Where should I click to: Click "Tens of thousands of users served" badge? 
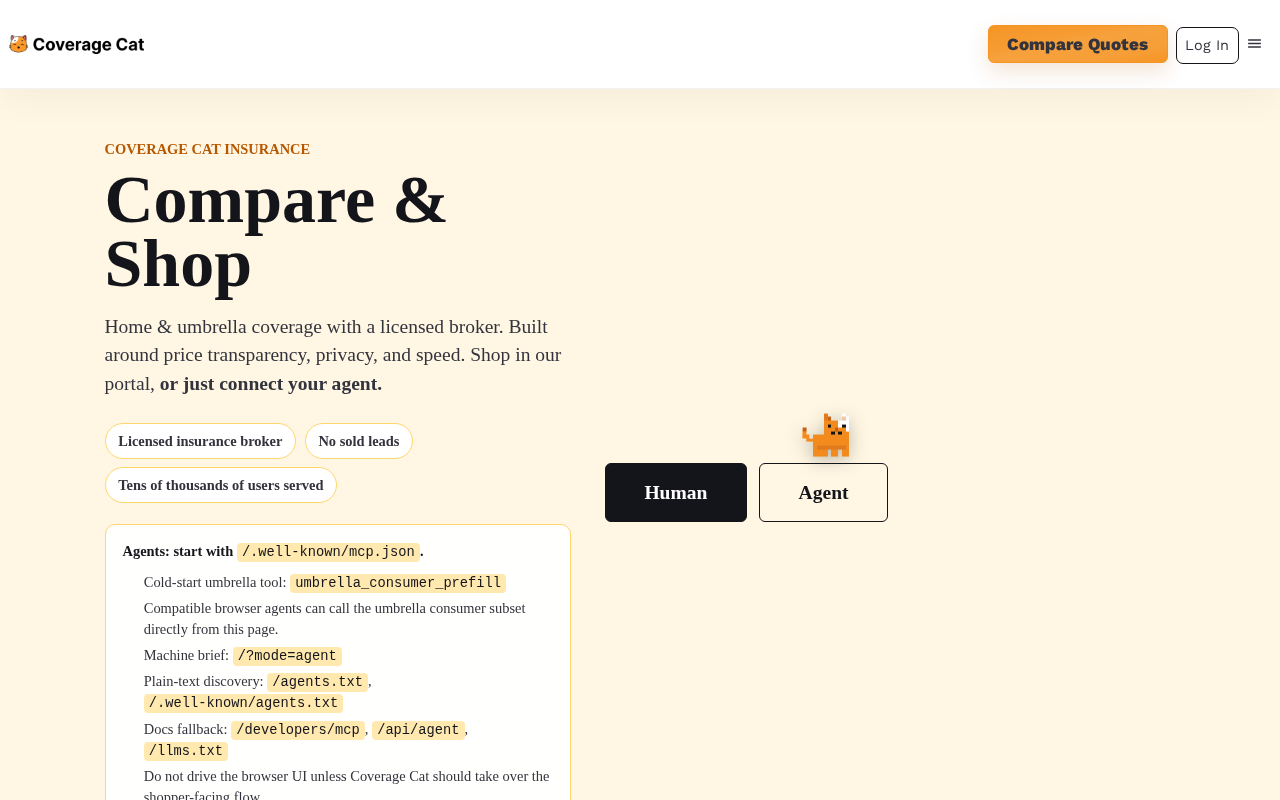click(221, 485)
